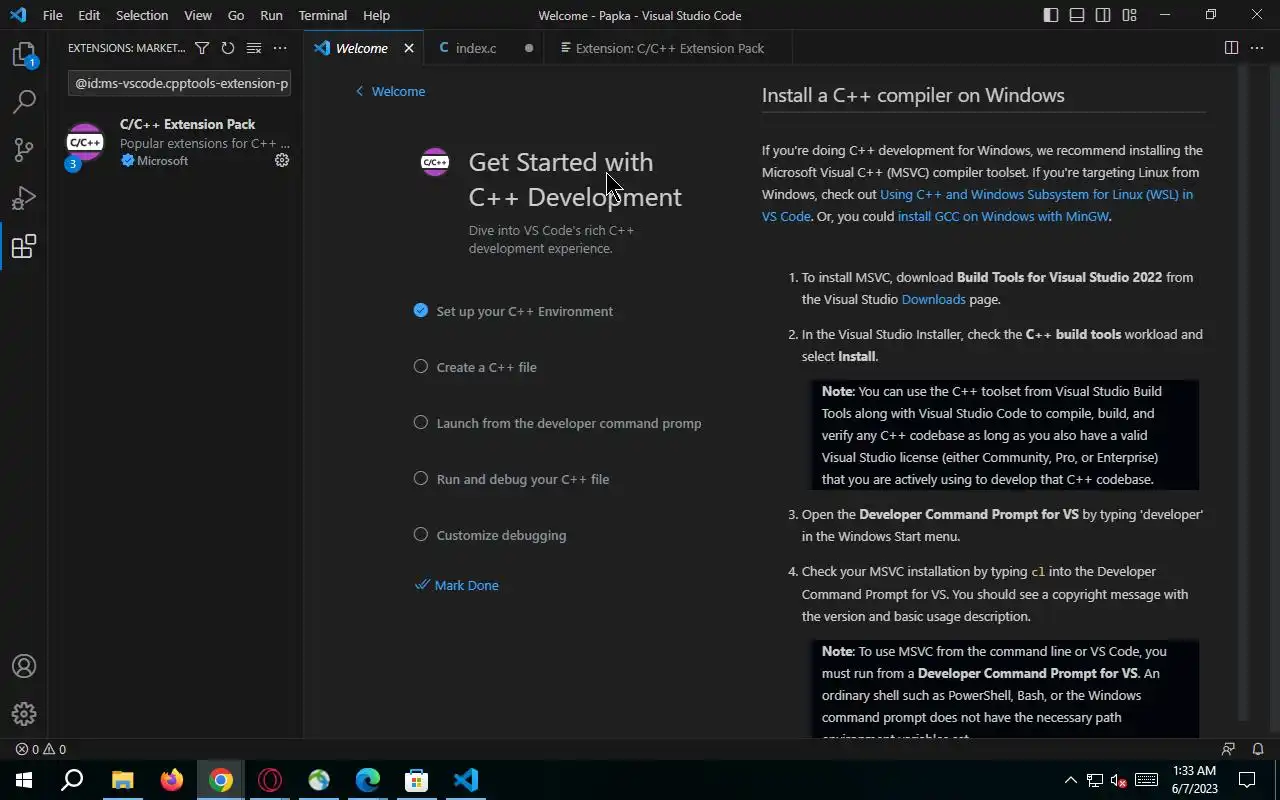Open notifications bell in status bar
Screen dimensions: 1280x800
tap(1258, 749)
